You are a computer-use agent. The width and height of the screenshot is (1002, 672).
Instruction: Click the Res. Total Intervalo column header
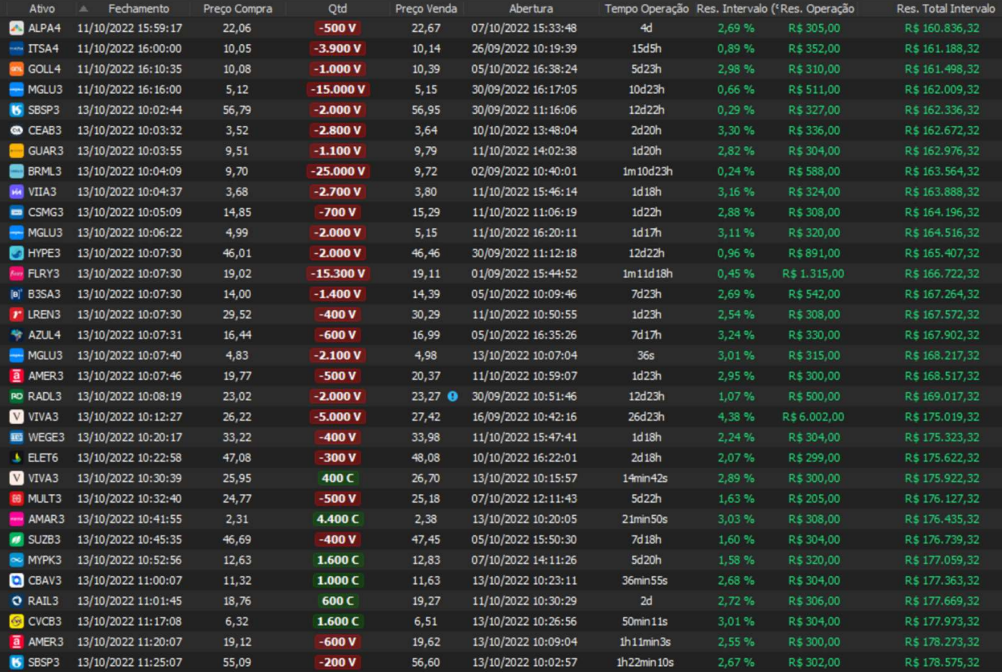coord(945,8)
